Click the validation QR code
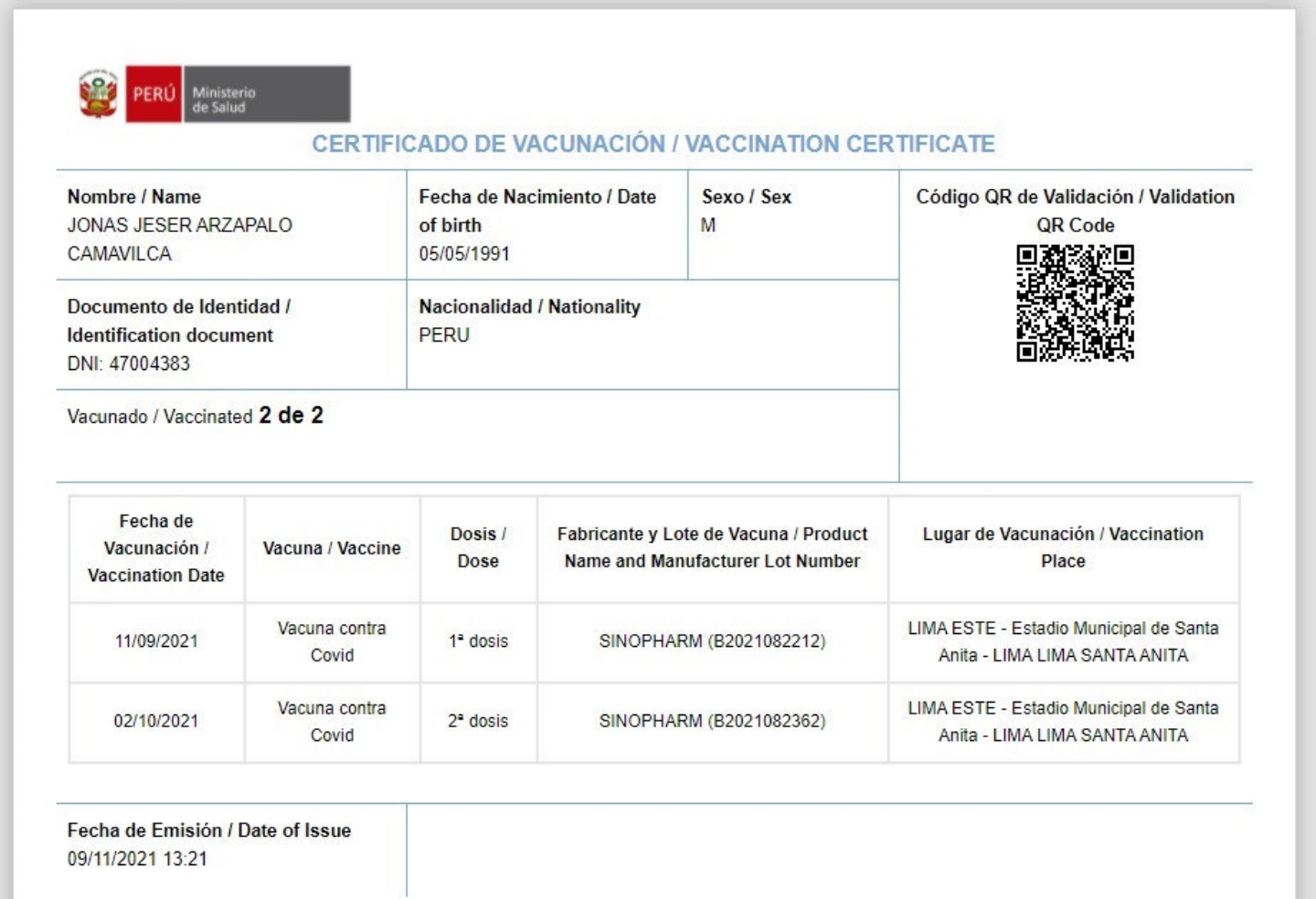This screenshot has height=899, width=1316. click(x=1075, y=303)
